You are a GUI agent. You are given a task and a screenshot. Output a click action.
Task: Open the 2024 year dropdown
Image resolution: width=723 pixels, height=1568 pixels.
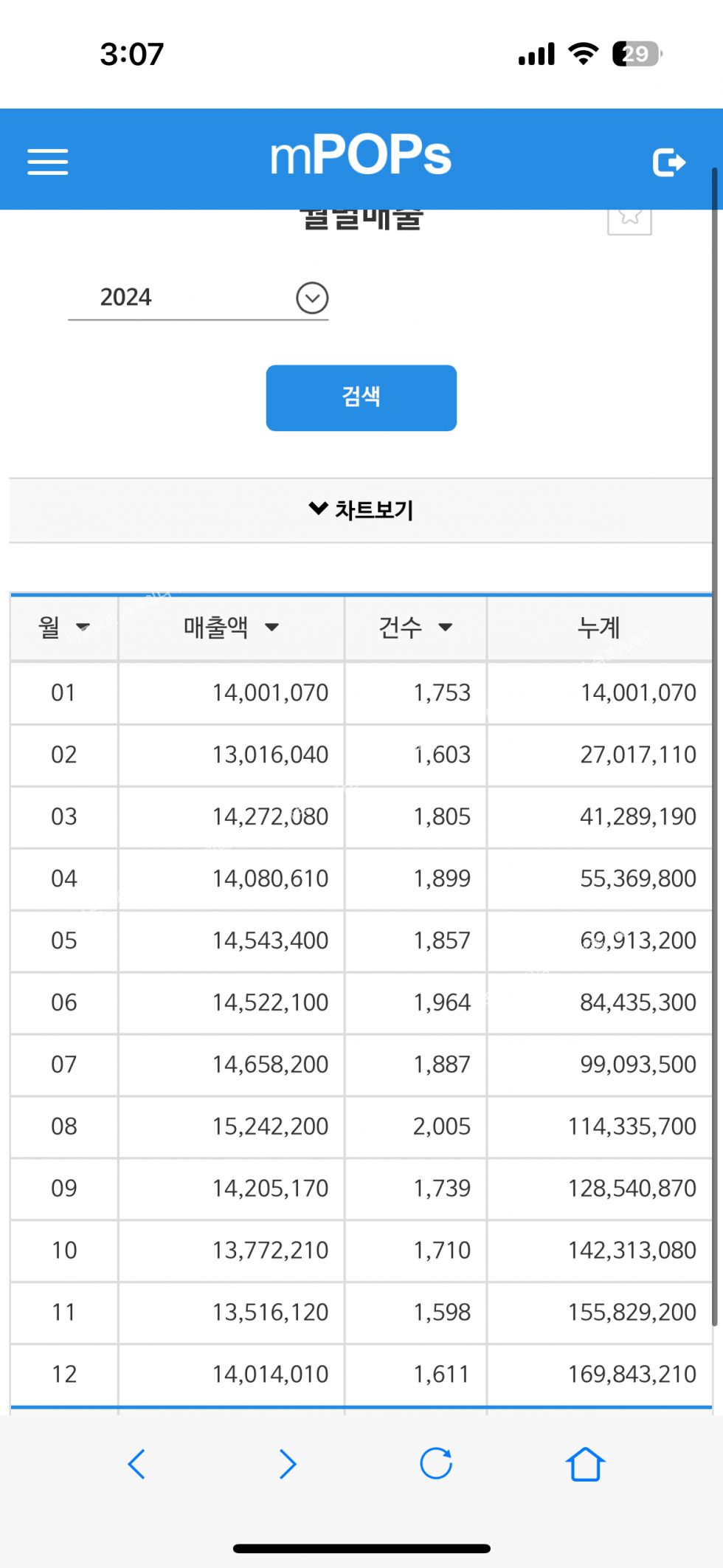312,298
